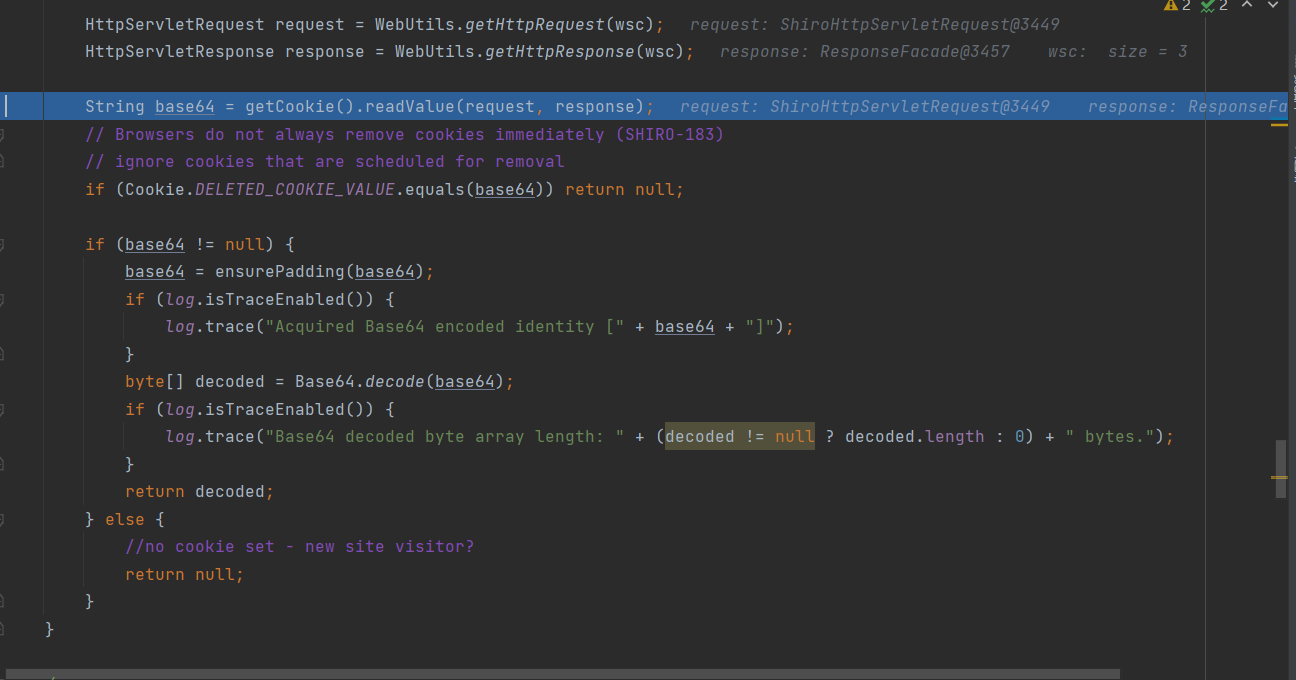
Task: Fold the 'if (base64 != null)' block
Action: (x=3, y=244)
